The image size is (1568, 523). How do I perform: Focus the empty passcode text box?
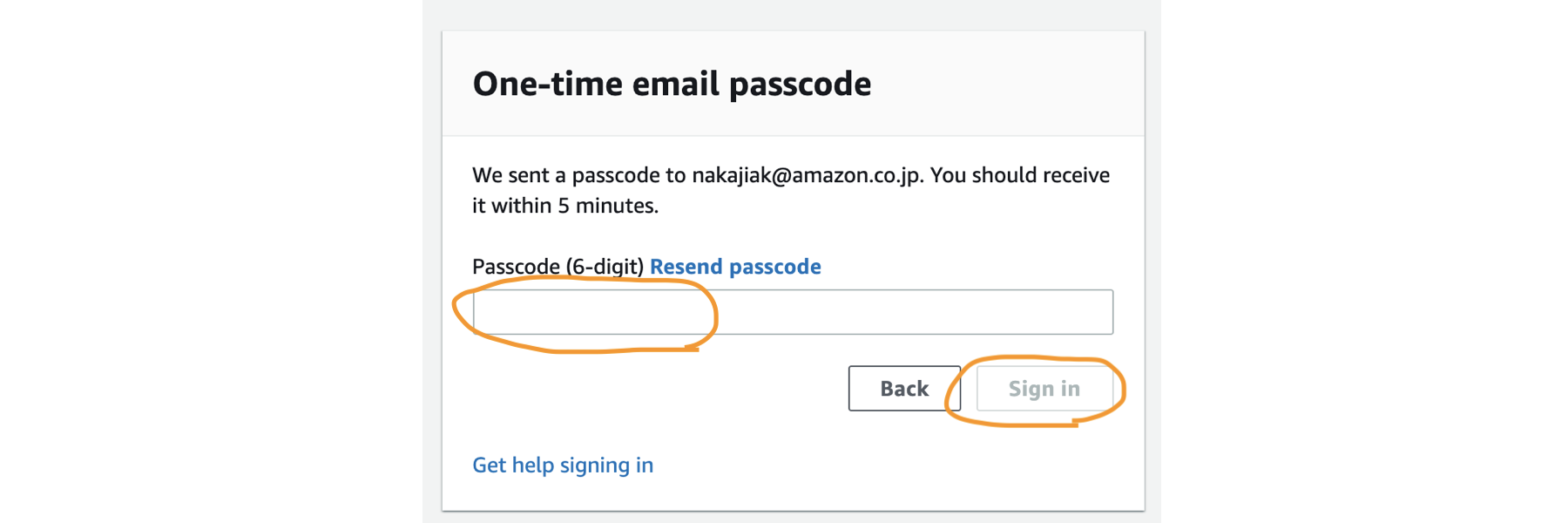pyautogui.click(x=793, y=312)
